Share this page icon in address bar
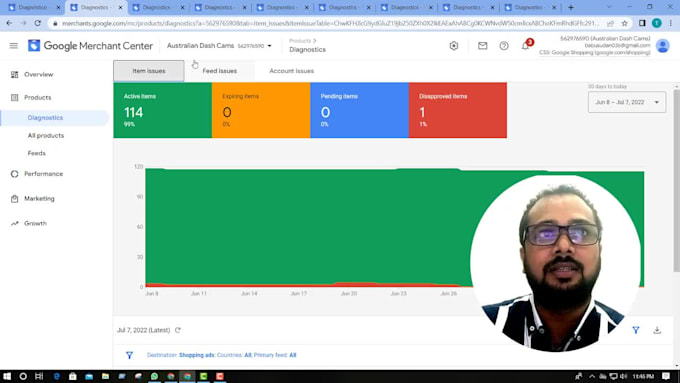 tap(610, 23)
